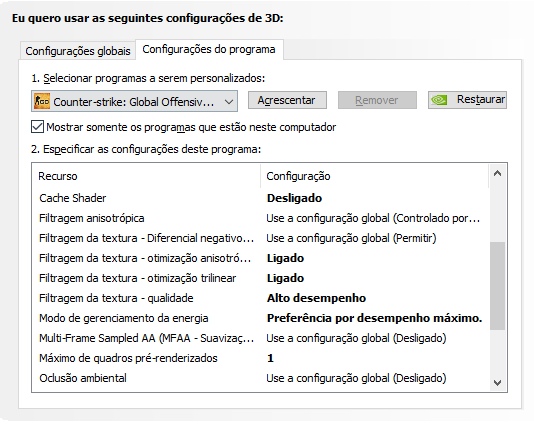Viewport: 534px width, 424px height.
Task: Select the Configurações do programa tab
Action: coord(209,50)
